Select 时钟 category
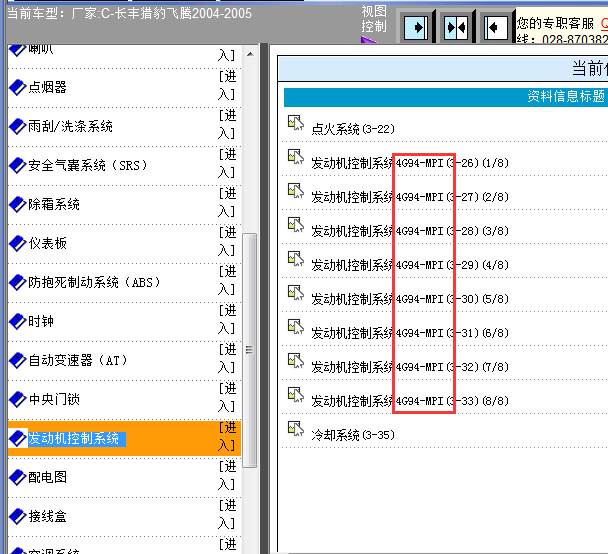The width and height of the screenshot is (608, 554). coord(41,321)
